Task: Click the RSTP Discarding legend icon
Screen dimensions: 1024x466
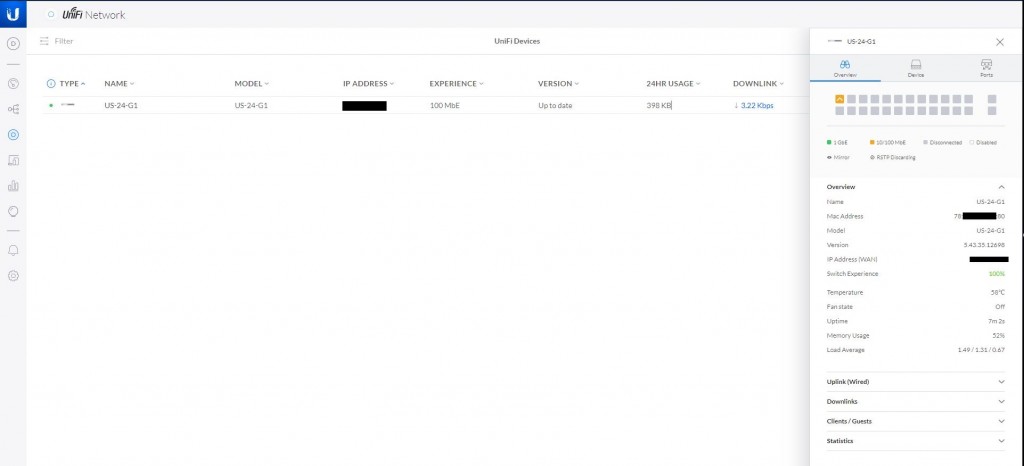Action: (872, 157)
